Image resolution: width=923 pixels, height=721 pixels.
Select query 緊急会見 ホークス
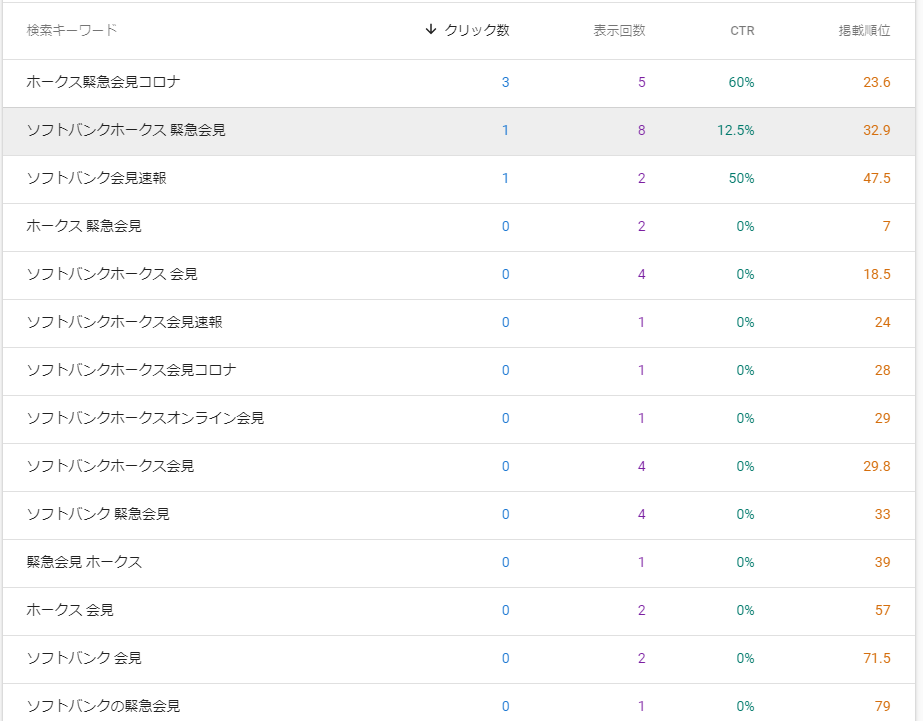pos(84,562)
